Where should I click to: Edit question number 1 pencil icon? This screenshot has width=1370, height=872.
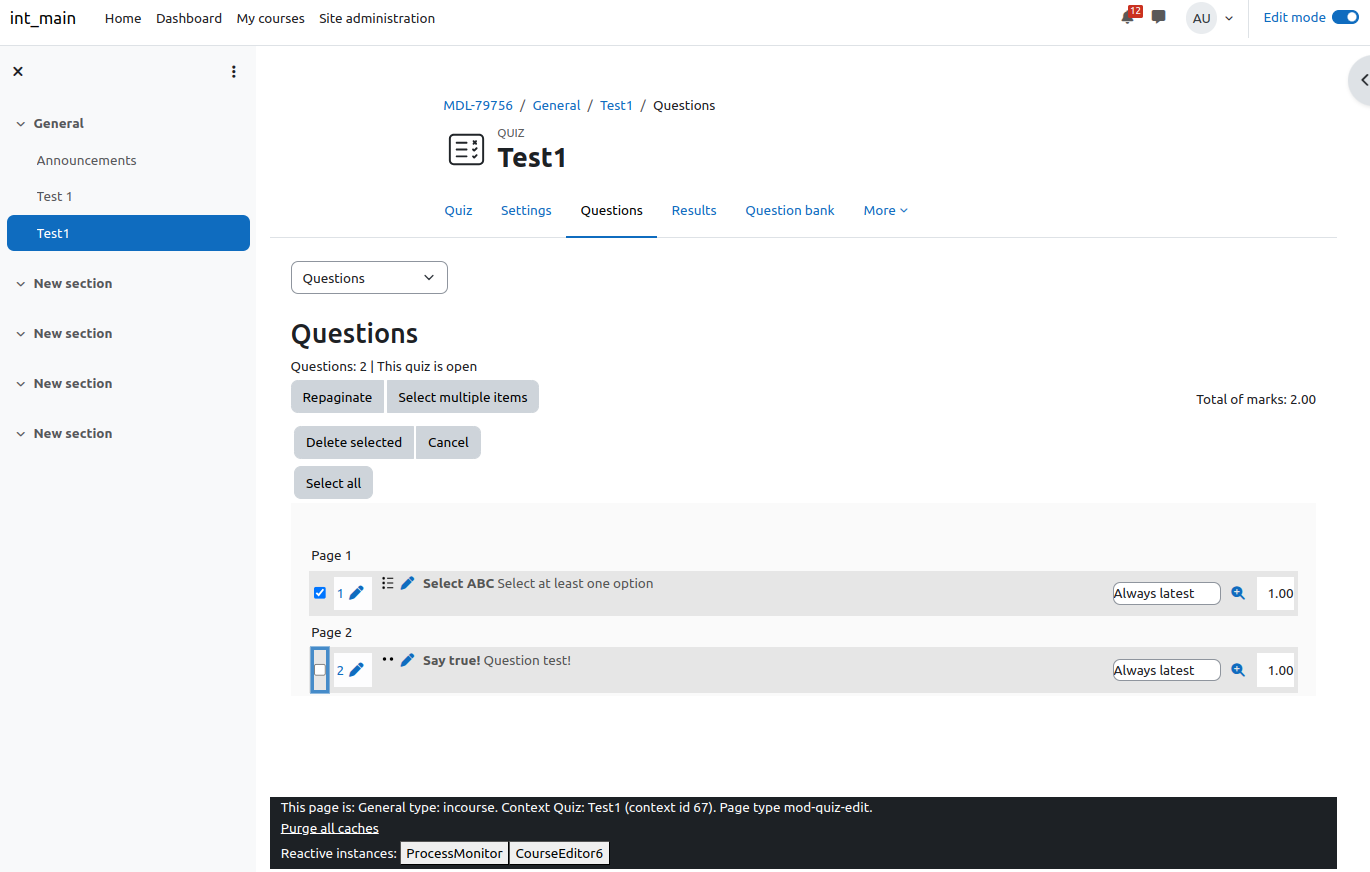[x=356, y=593]
